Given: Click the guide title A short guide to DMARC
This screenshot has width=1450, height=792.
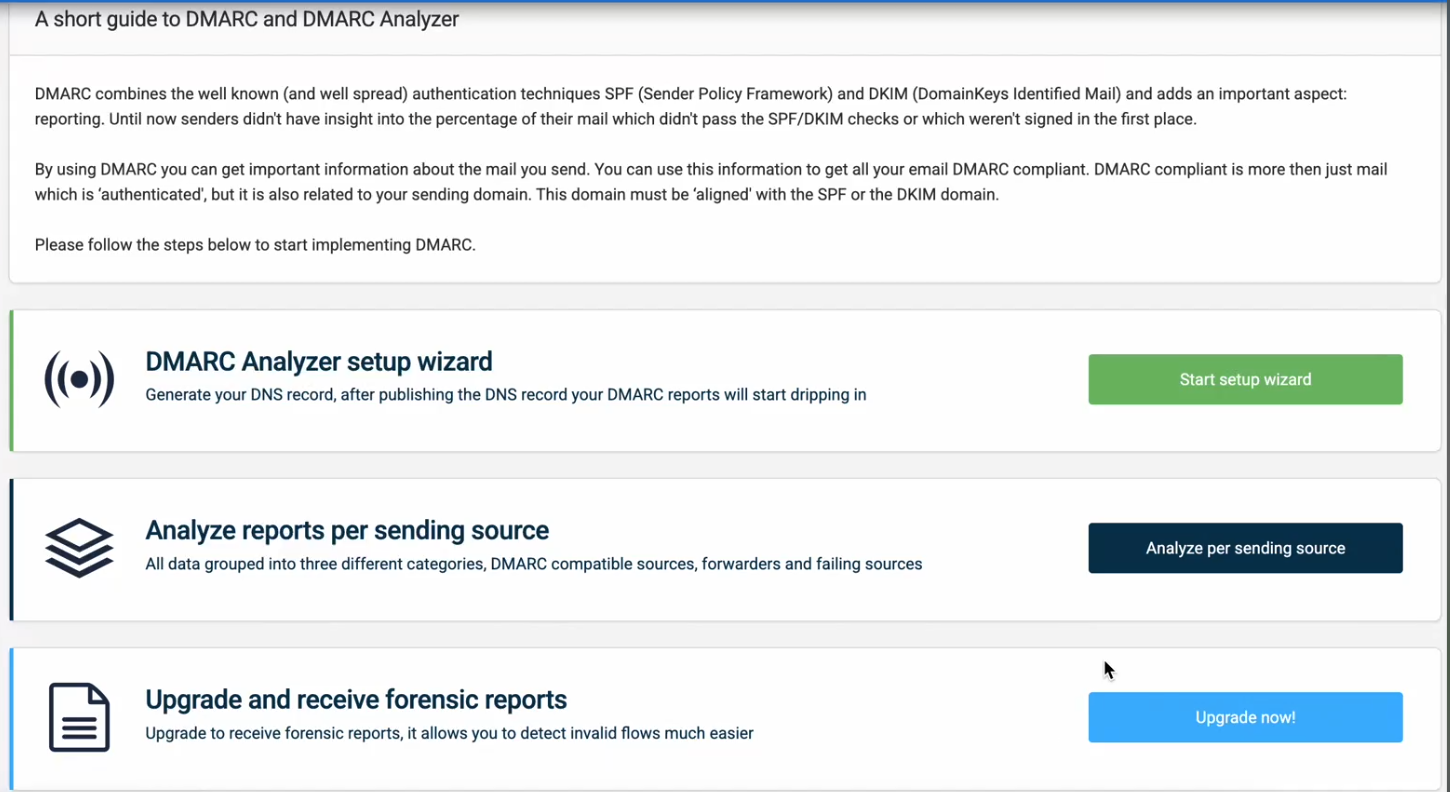Looking at the screenshot, I should click(x=247, y=18).
